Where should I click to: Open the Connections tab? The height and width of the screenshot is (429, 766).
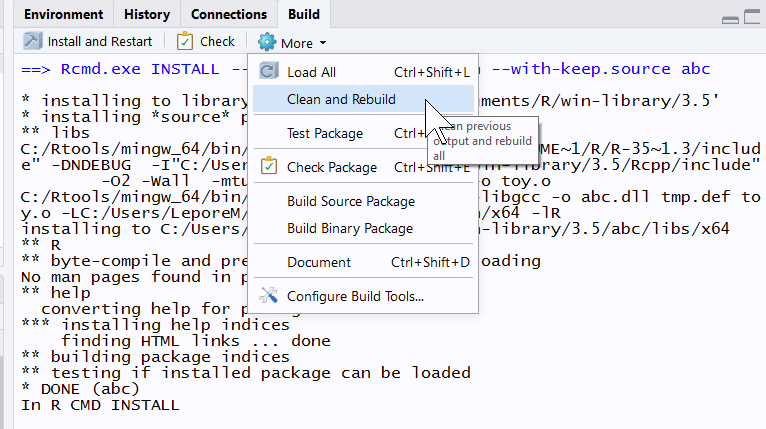point(229,14)
